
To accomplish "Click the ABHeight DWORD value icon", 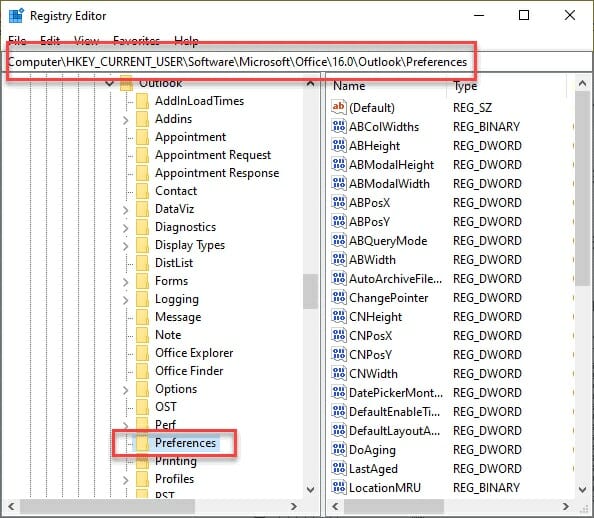I will point(338,145).
